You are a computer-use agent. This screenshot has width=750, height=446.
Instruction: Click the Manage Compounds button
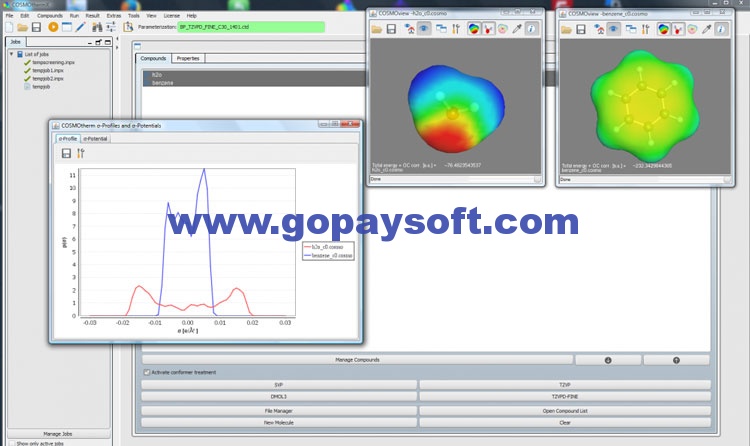357,360
